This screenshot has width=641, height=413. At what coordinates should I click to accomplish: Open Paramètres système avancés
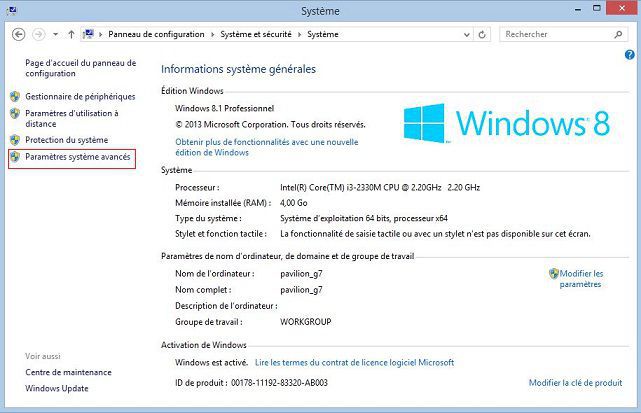tap(78, 157)
